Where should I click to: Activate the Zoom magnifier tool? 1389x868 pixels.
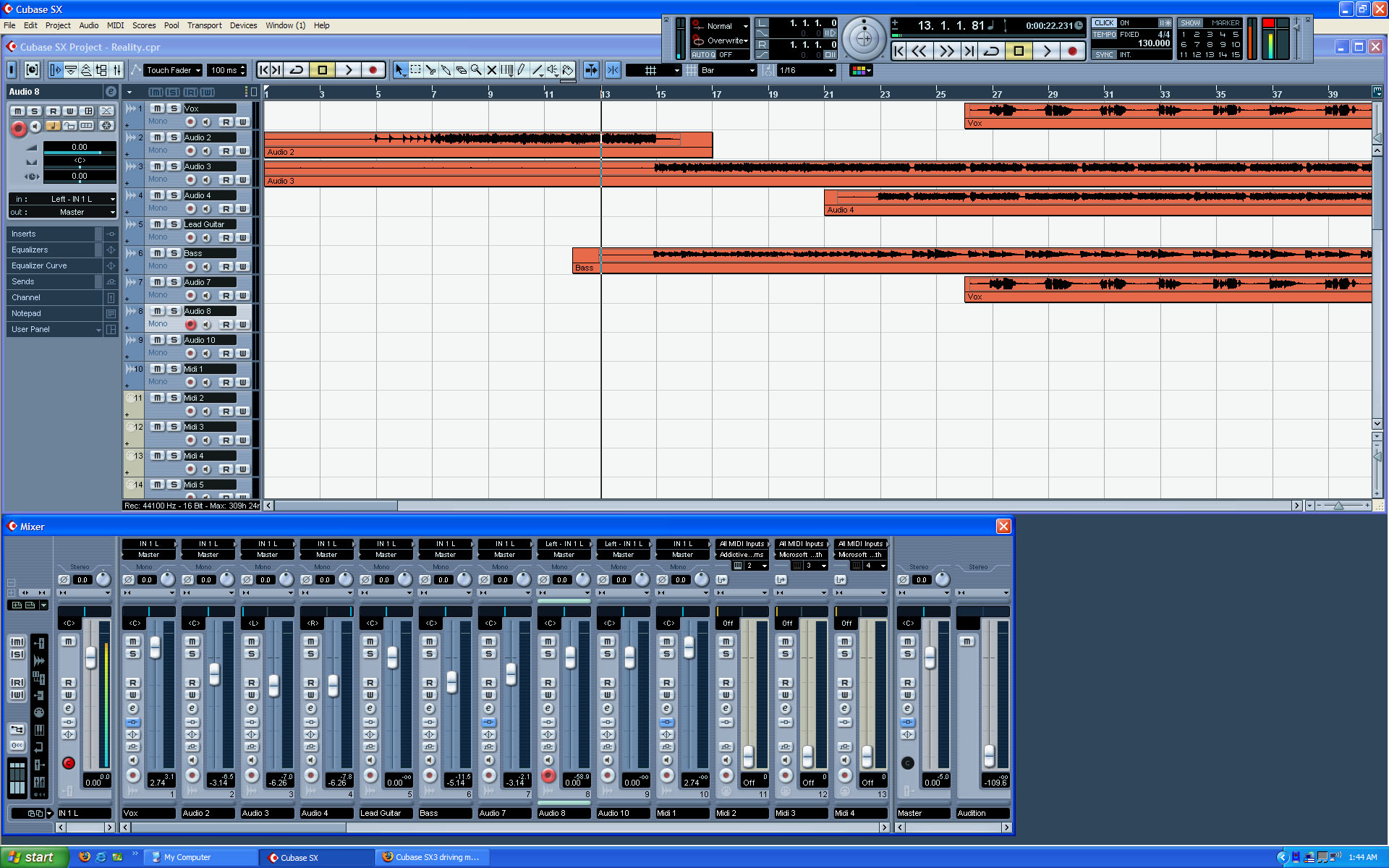pos(476,70)
